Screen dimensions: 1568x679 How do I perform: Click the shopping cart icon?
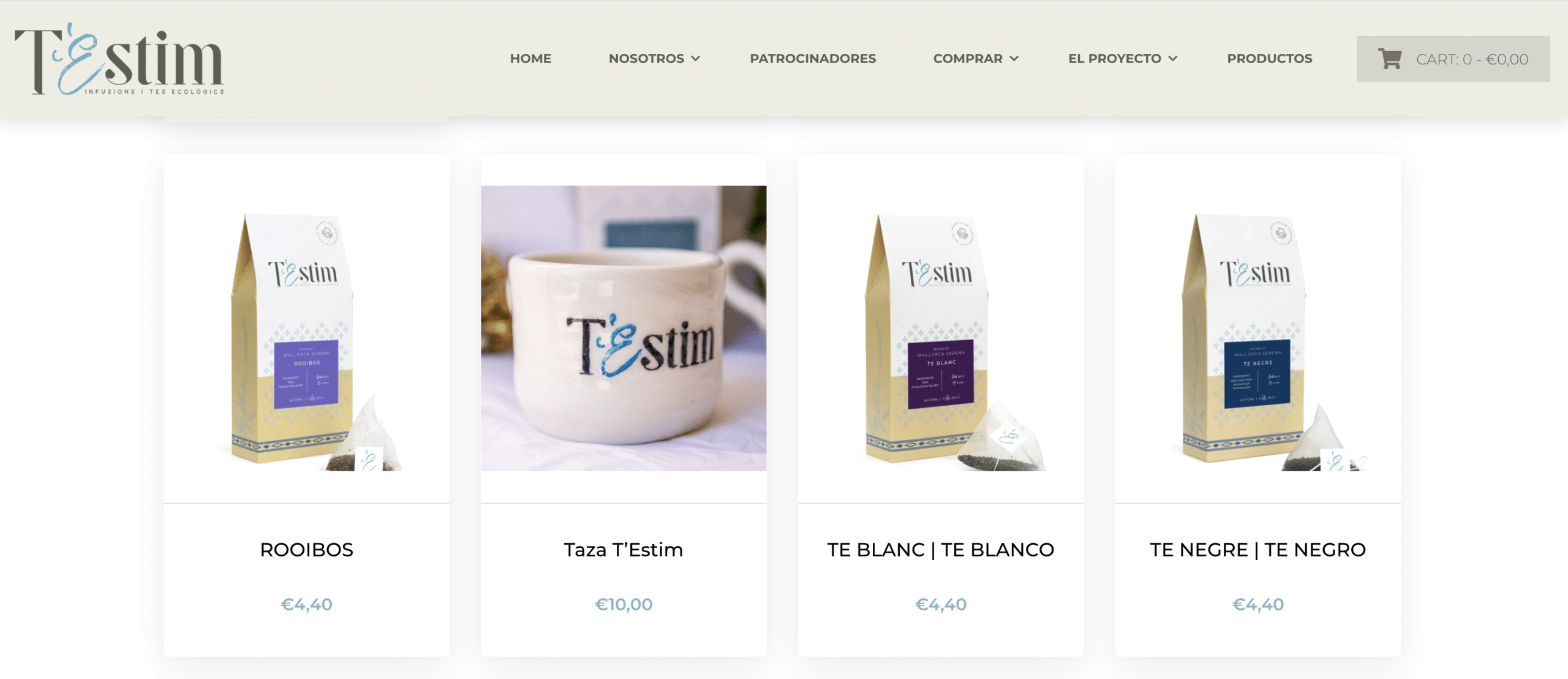tap(1389, 59)
